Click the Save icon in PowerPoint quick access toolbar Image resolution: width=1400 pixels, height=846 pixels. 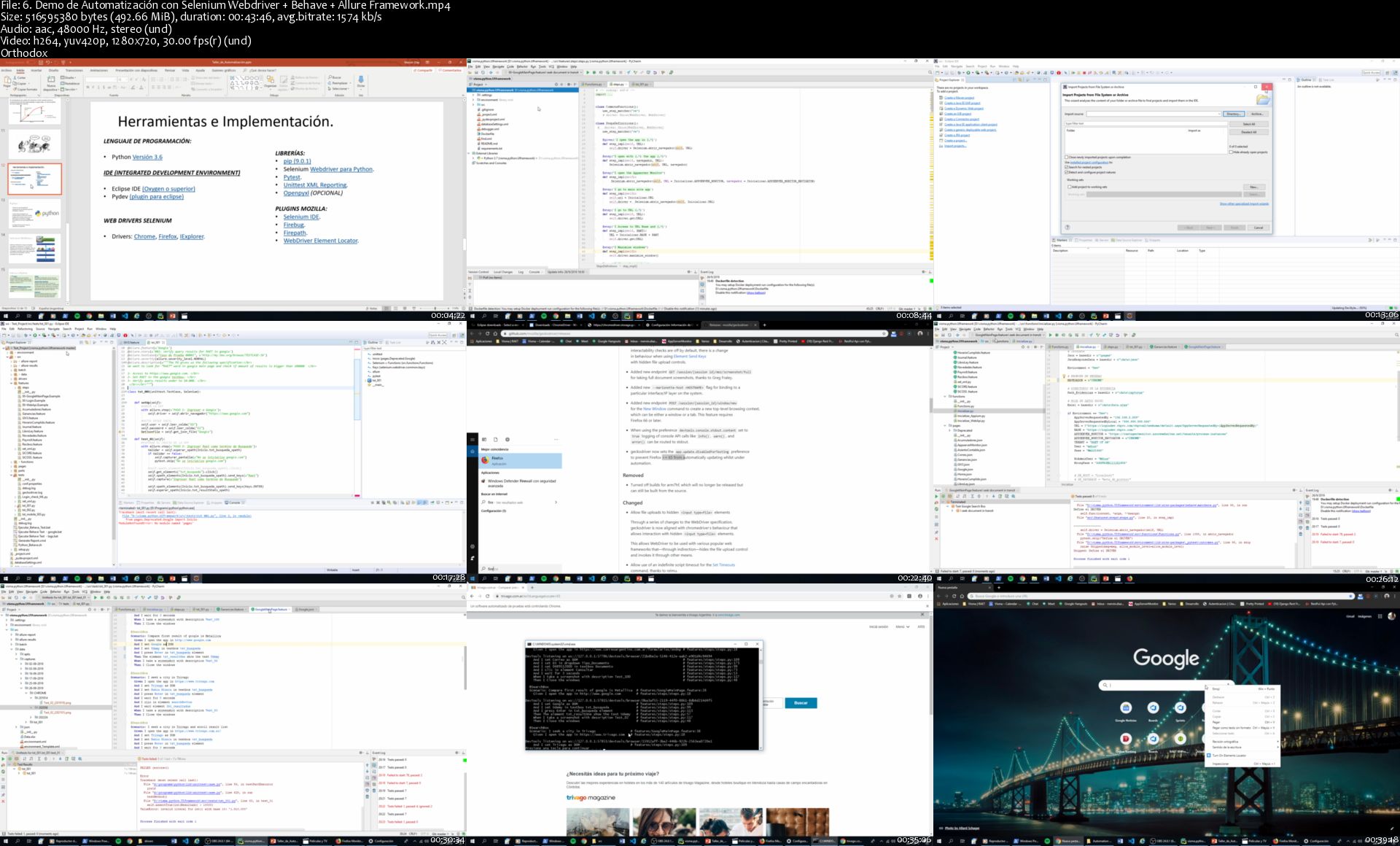40,63
